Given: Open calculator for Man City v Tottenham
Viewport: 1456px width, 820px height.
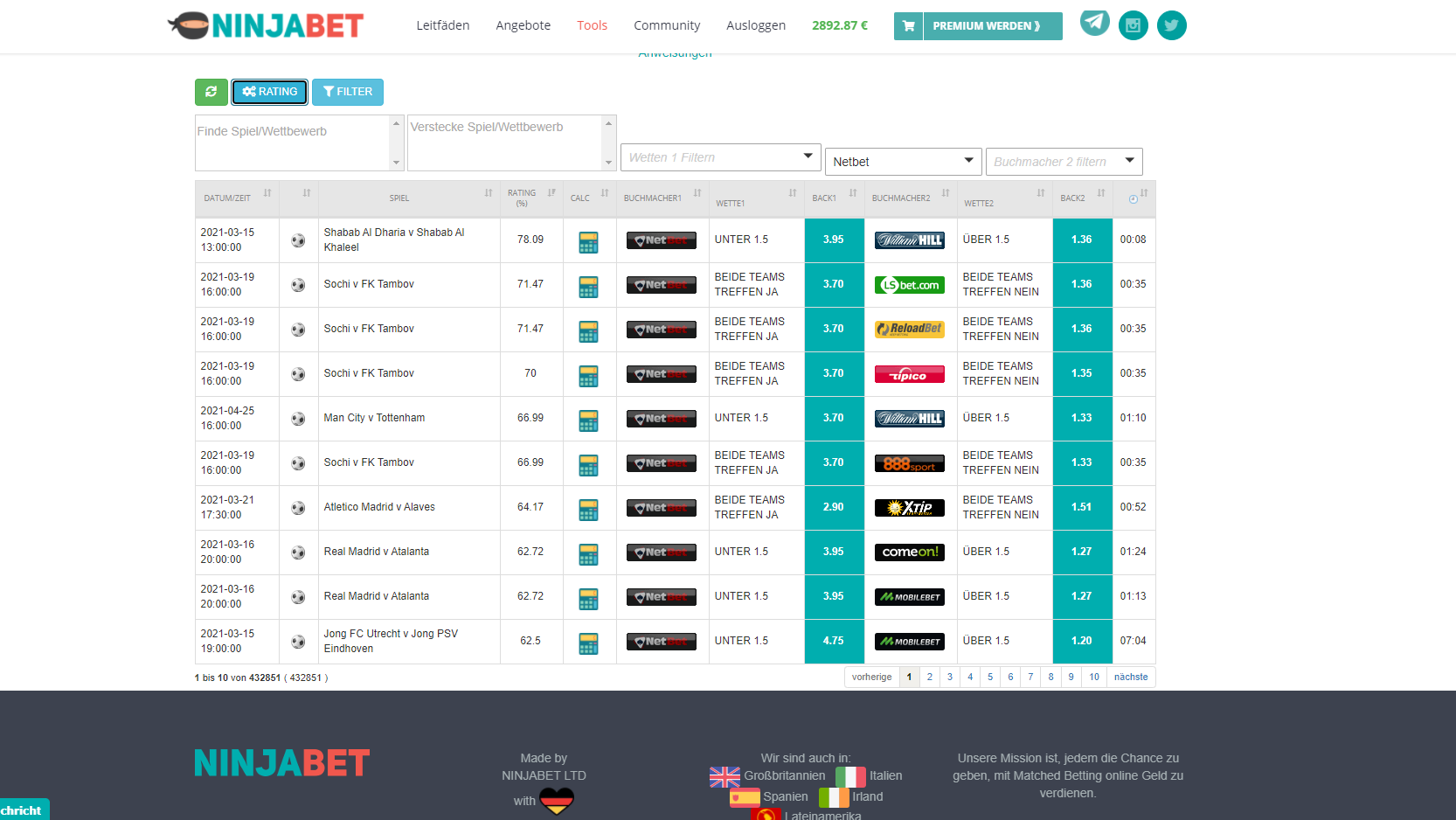Looking at the screenshot, I should coord(589,420).
